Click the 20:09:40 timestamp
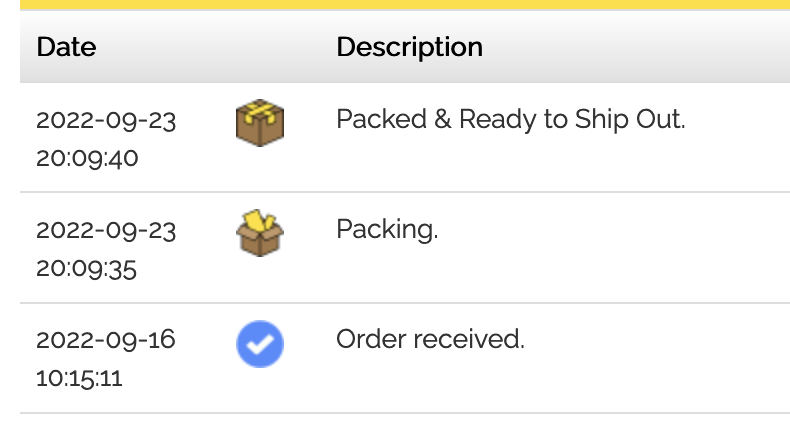This screenshot has height=428, width=790. (x=87, y=158)
